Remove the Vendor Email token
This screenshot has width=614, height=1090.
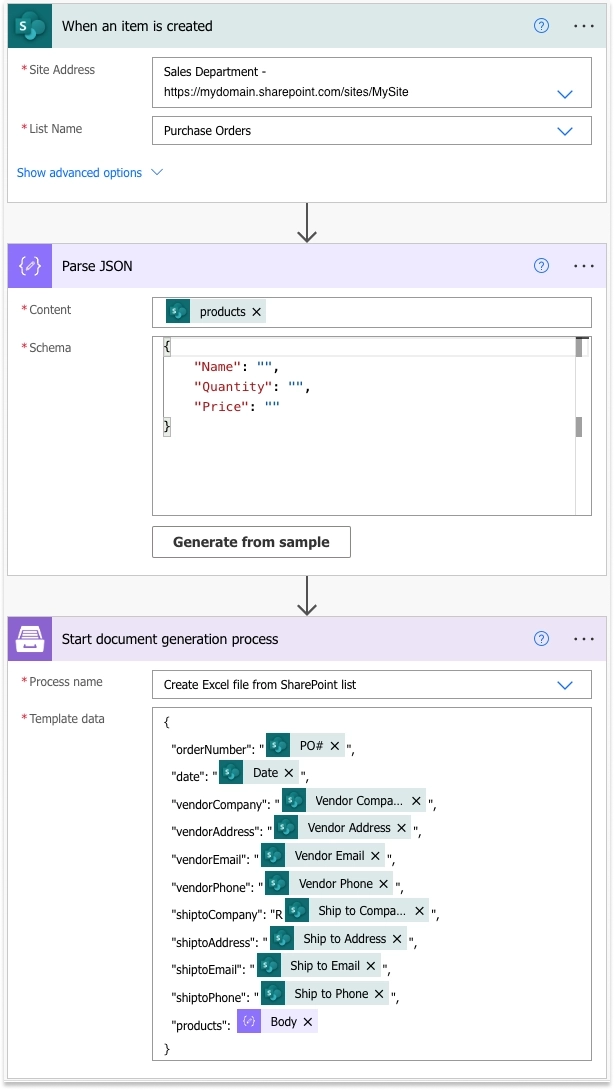click(x=375, y=856)
